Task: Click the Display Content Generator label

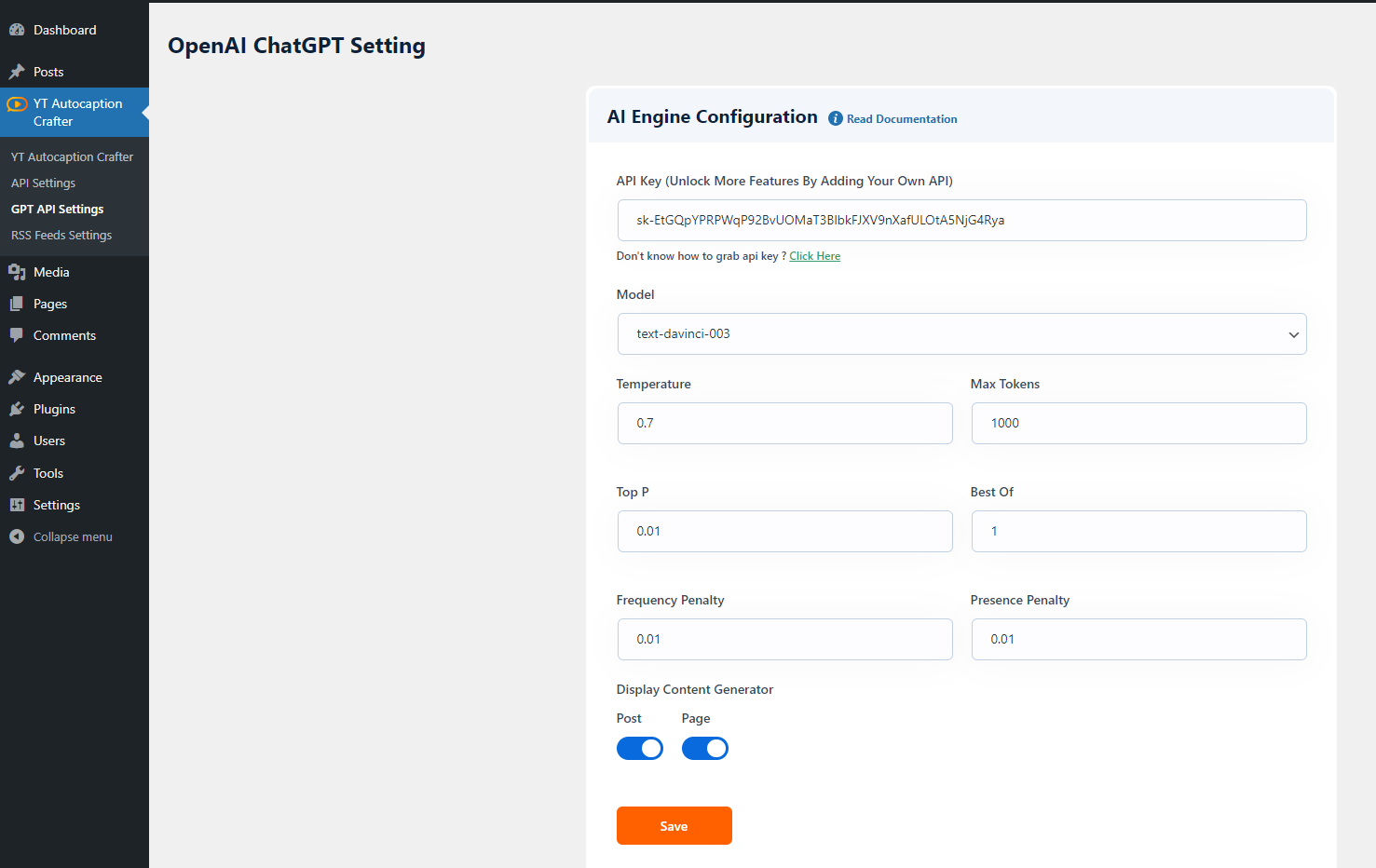Action: (x=695, y=690)
